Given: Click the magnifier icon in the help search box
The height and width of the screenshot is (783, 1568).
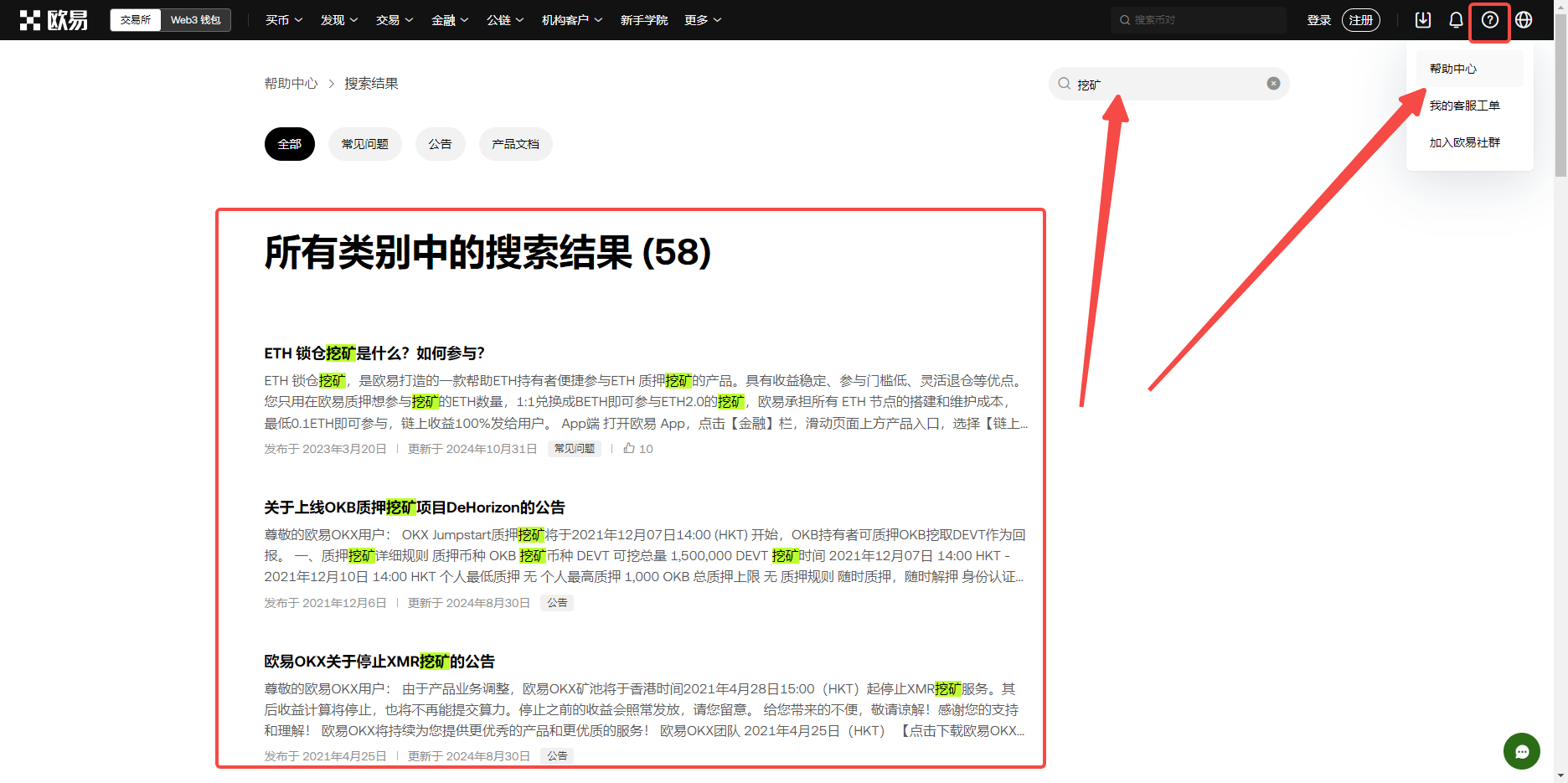Looking at the screenshot, I should pos(1064,84).
